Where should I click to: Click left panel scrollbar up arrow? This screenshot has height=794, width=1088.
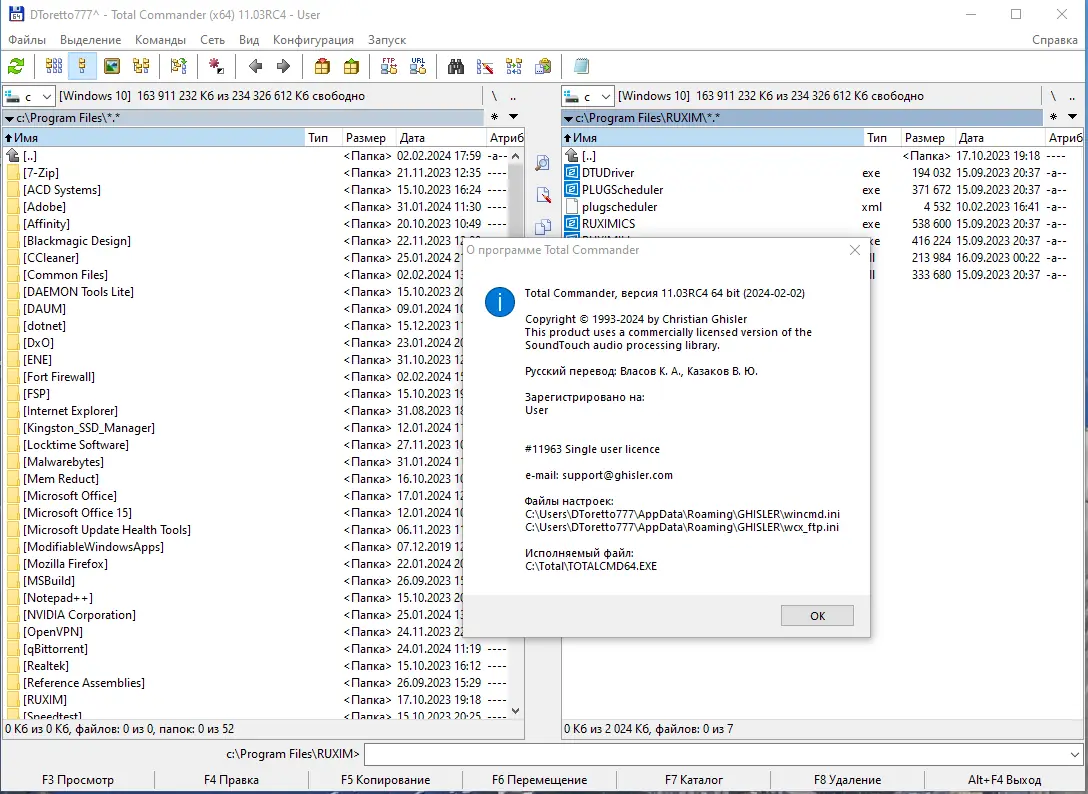point(516,156)
